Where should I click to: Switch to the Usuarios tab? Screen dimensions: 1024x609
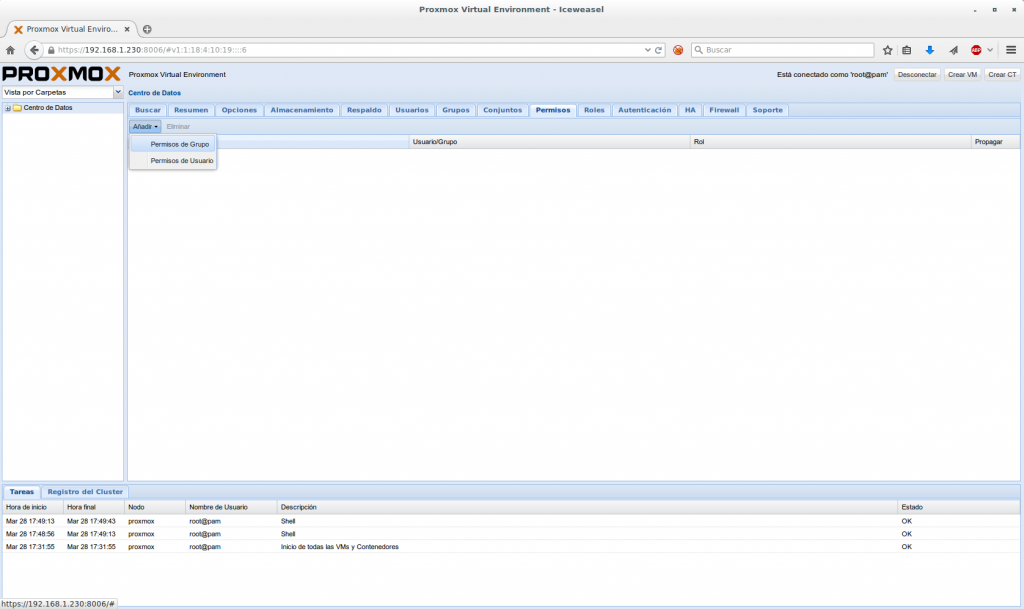(x=411, y=110)
